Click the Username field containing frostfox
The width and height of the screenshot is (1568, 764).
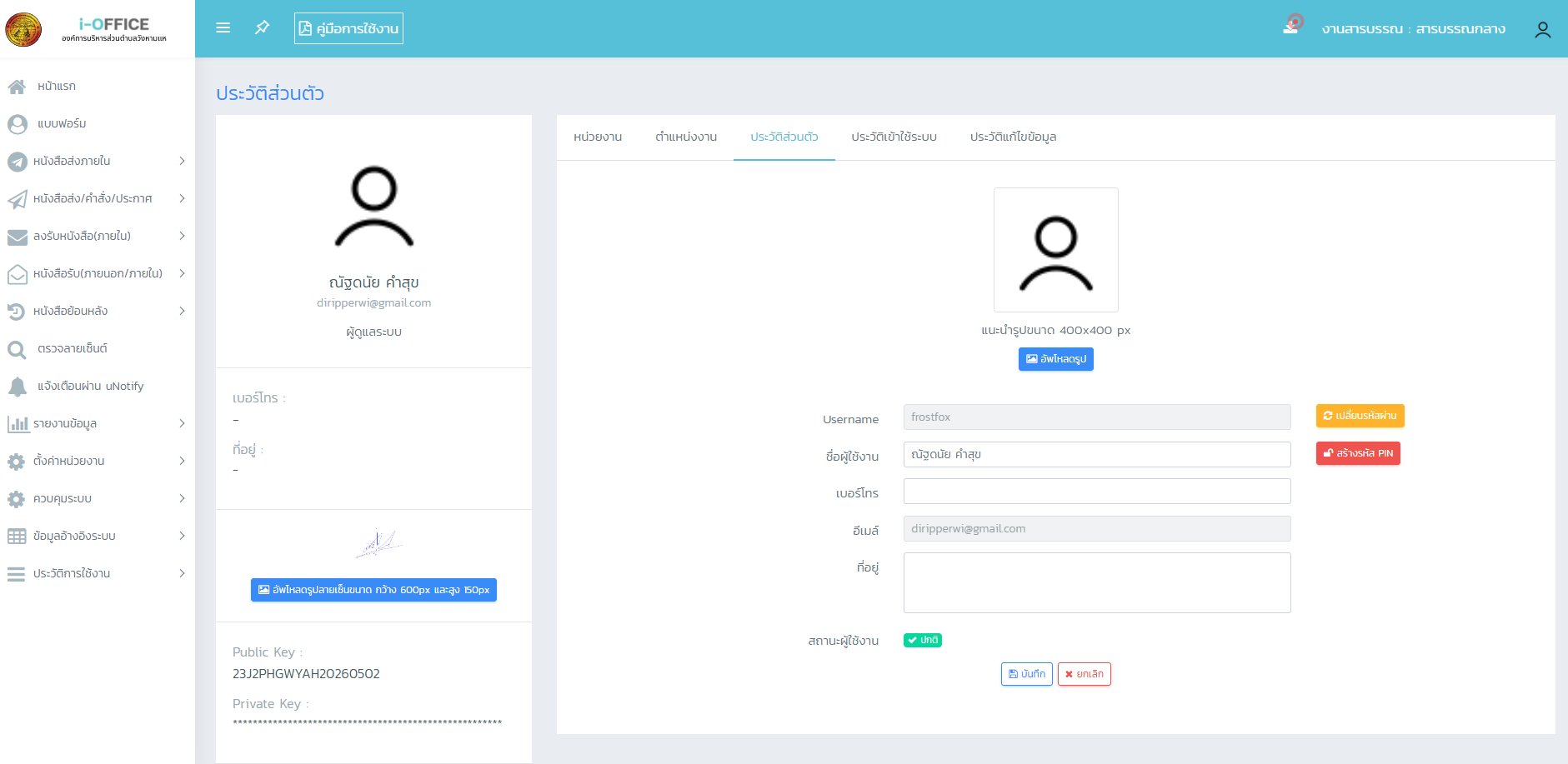click(1097, 417)
